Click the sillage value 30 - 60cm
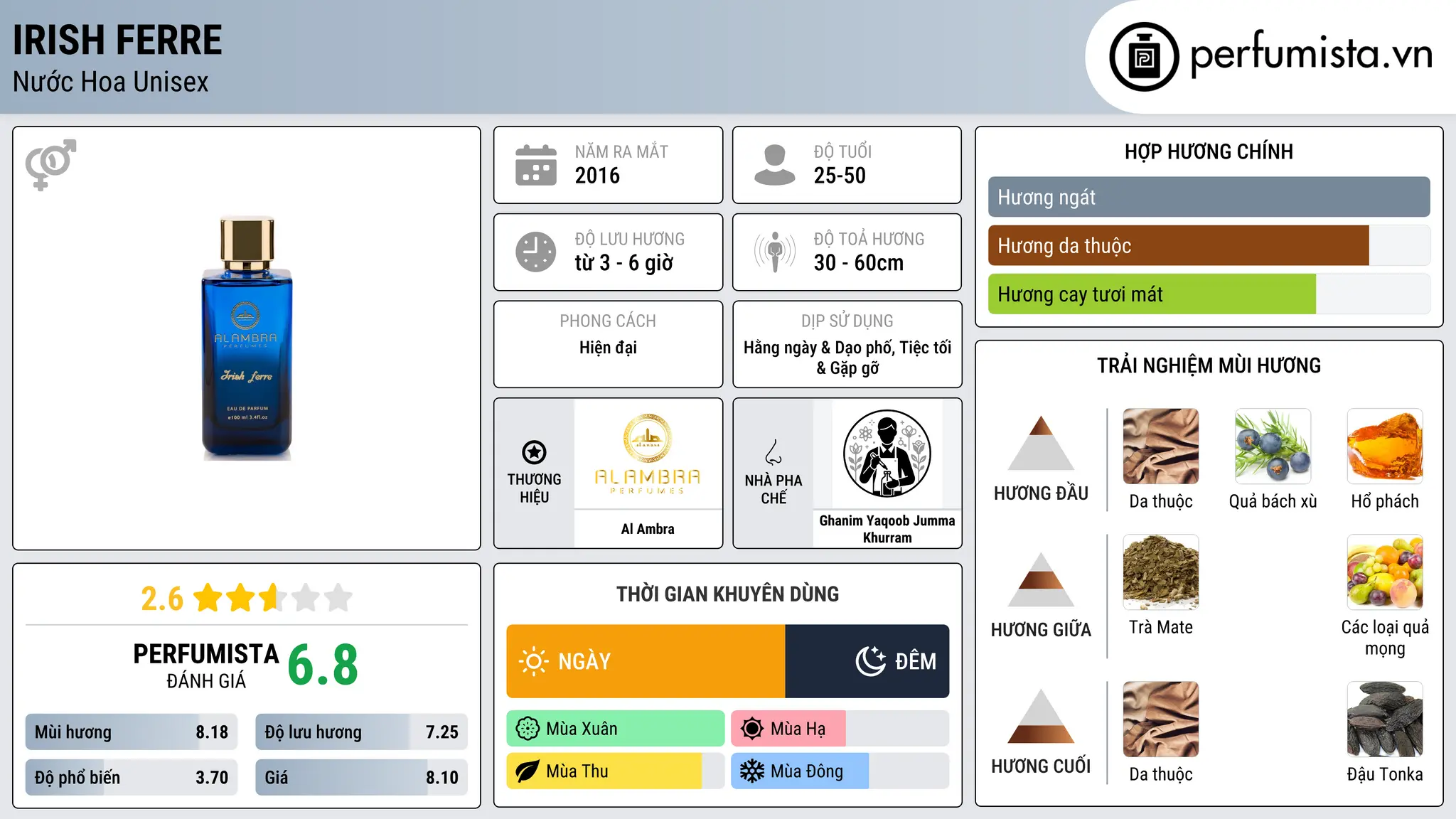This screenshot has width=1456, height=819. click(x=859, y=263)
